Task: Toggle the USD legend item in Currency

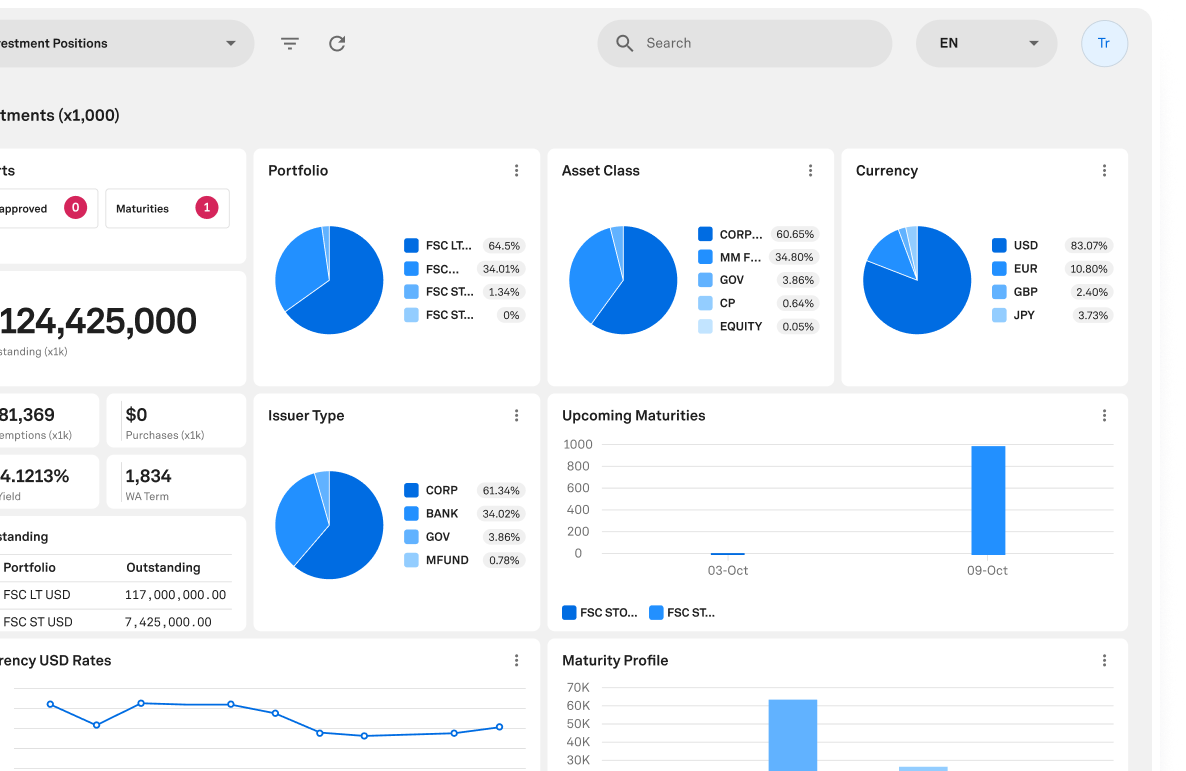Action: [x=1025, y=246]
